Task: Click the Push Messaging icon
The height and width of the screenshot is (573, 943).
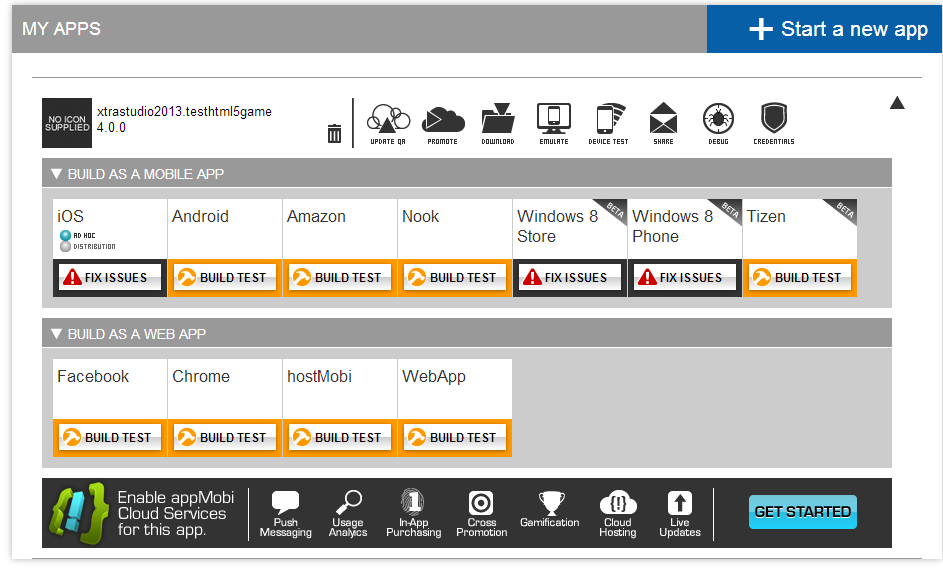Action: (x=286, y=513)
